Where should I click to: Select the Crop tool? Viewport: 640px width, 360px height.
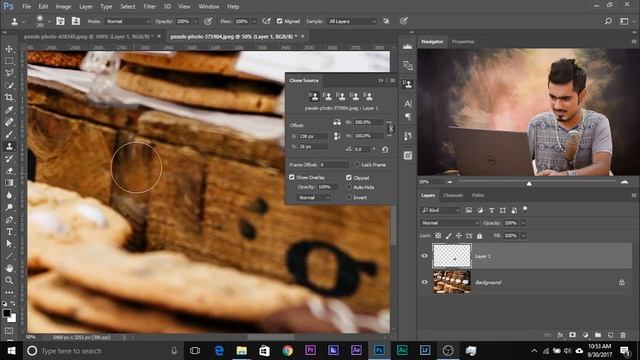tap(9, 98)
